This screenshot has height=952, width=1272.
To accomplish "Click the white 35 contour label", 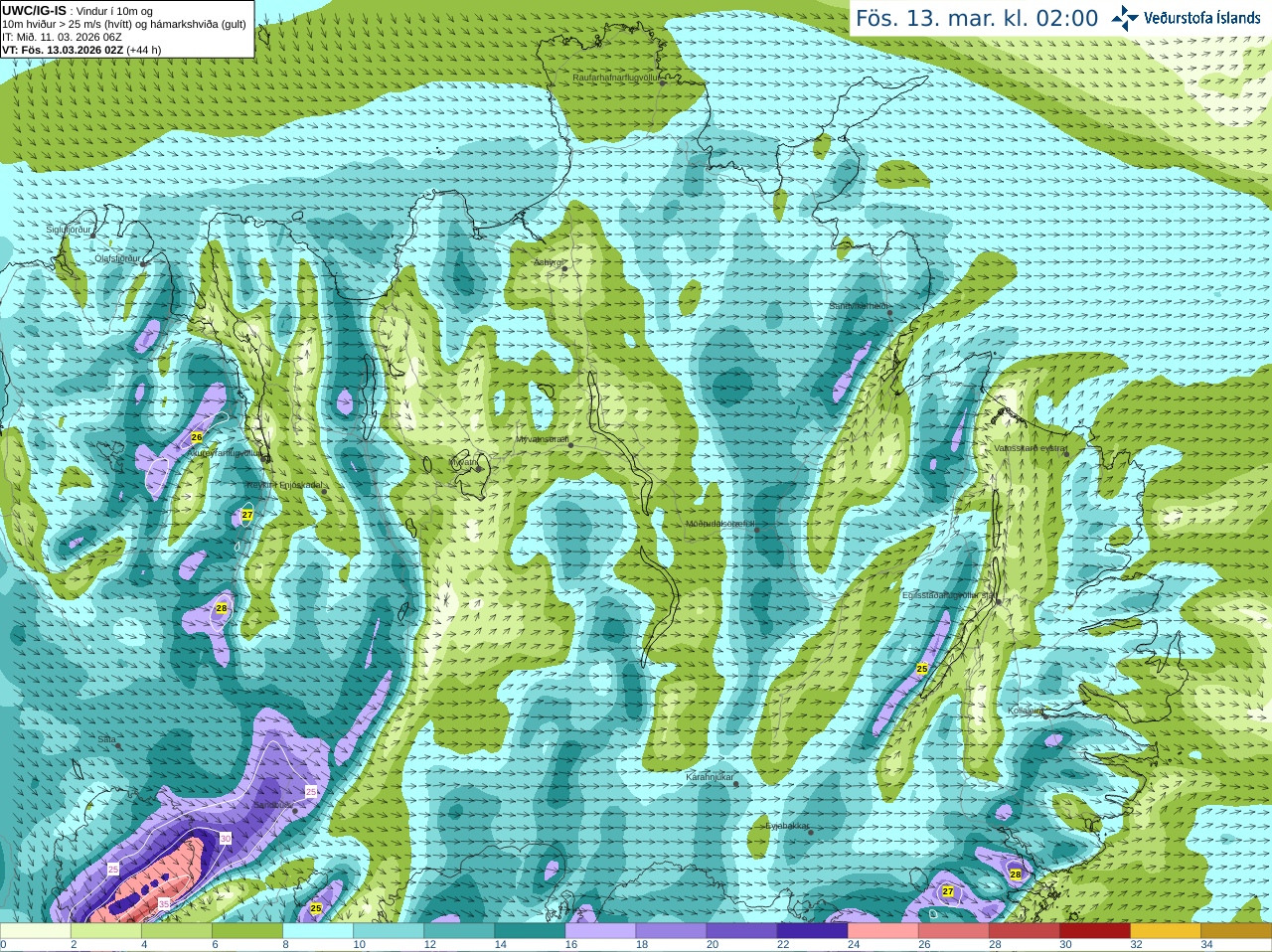I will click(164, 904).
